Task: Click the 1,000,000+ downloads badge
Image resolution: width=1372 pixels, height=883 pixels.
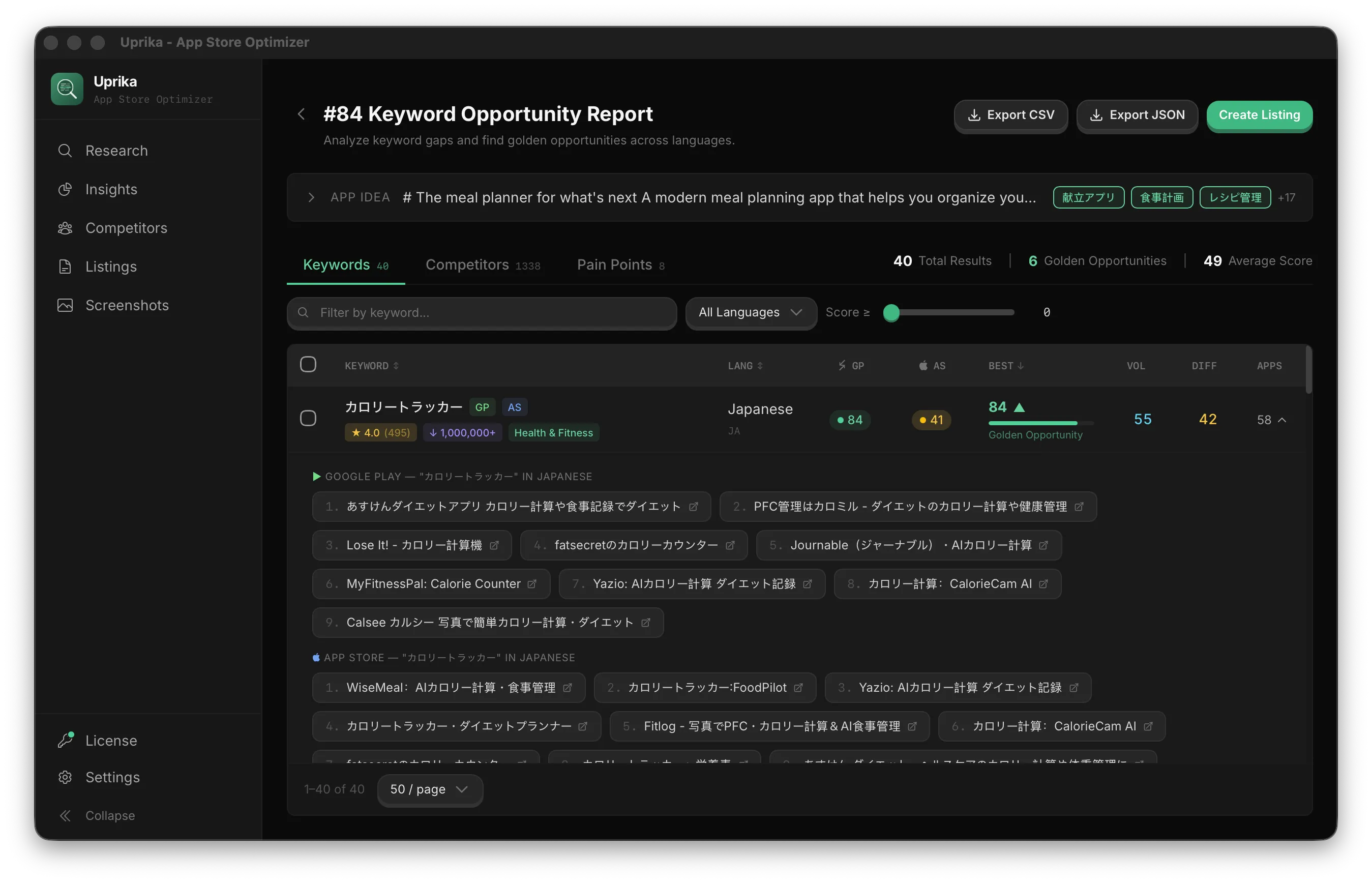Action: point(462,433)
